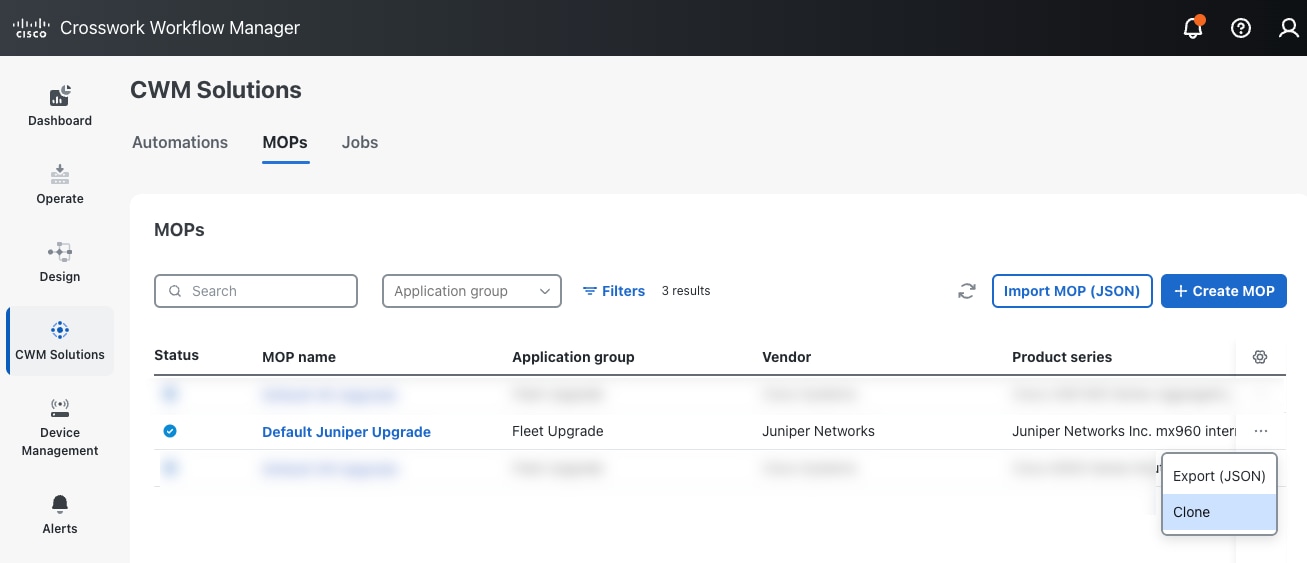Open row actions for Default Juniper Upgrade
Screen dimensions: 1307x563
point(1260,431)
